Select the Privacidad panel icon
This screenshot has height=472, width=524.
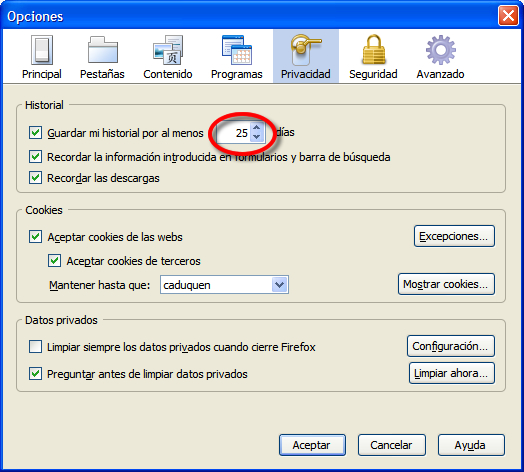click(306, 57)
